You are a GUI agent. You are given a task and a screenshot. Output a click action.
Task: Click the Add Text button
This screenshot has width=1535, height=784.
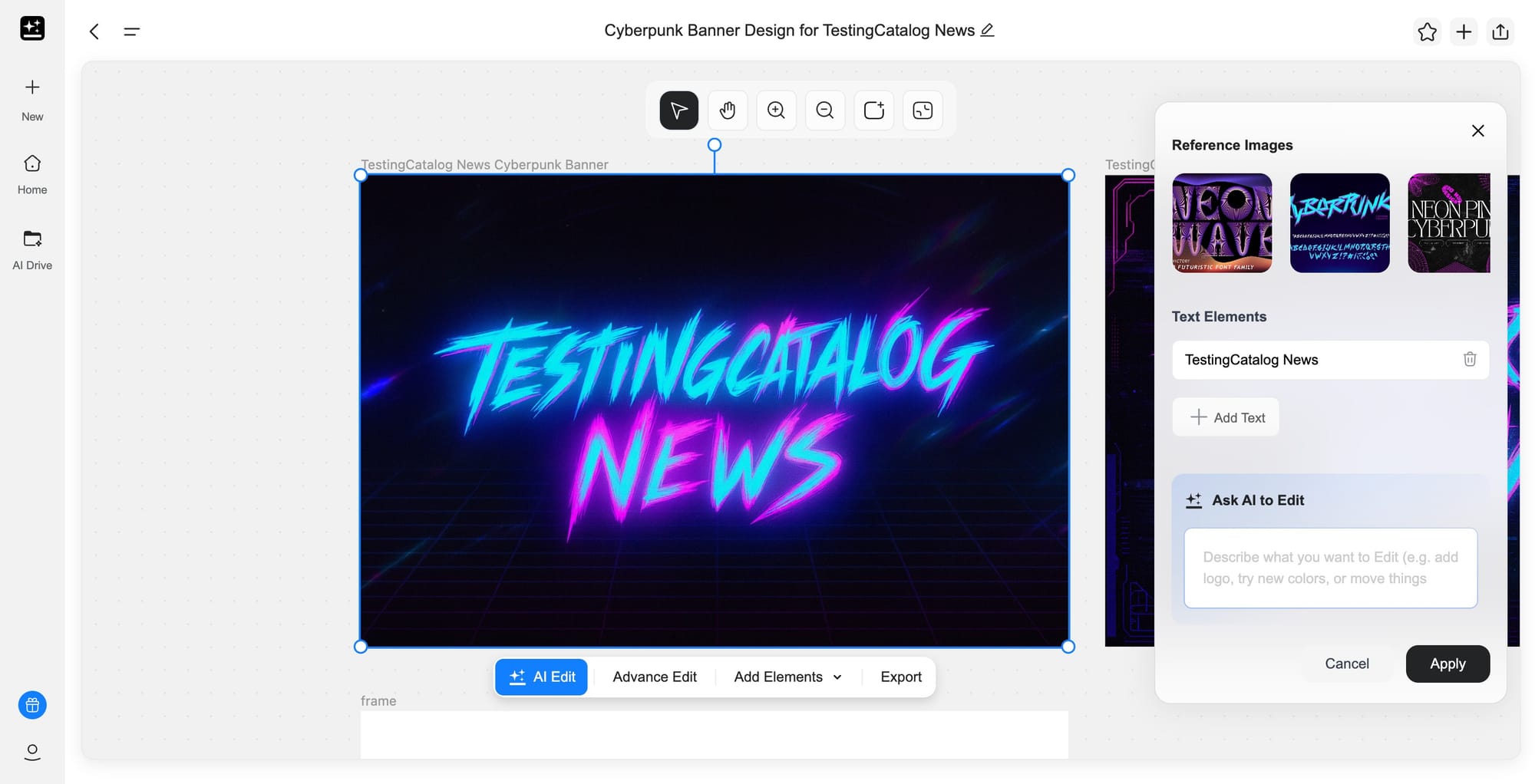1226,417
